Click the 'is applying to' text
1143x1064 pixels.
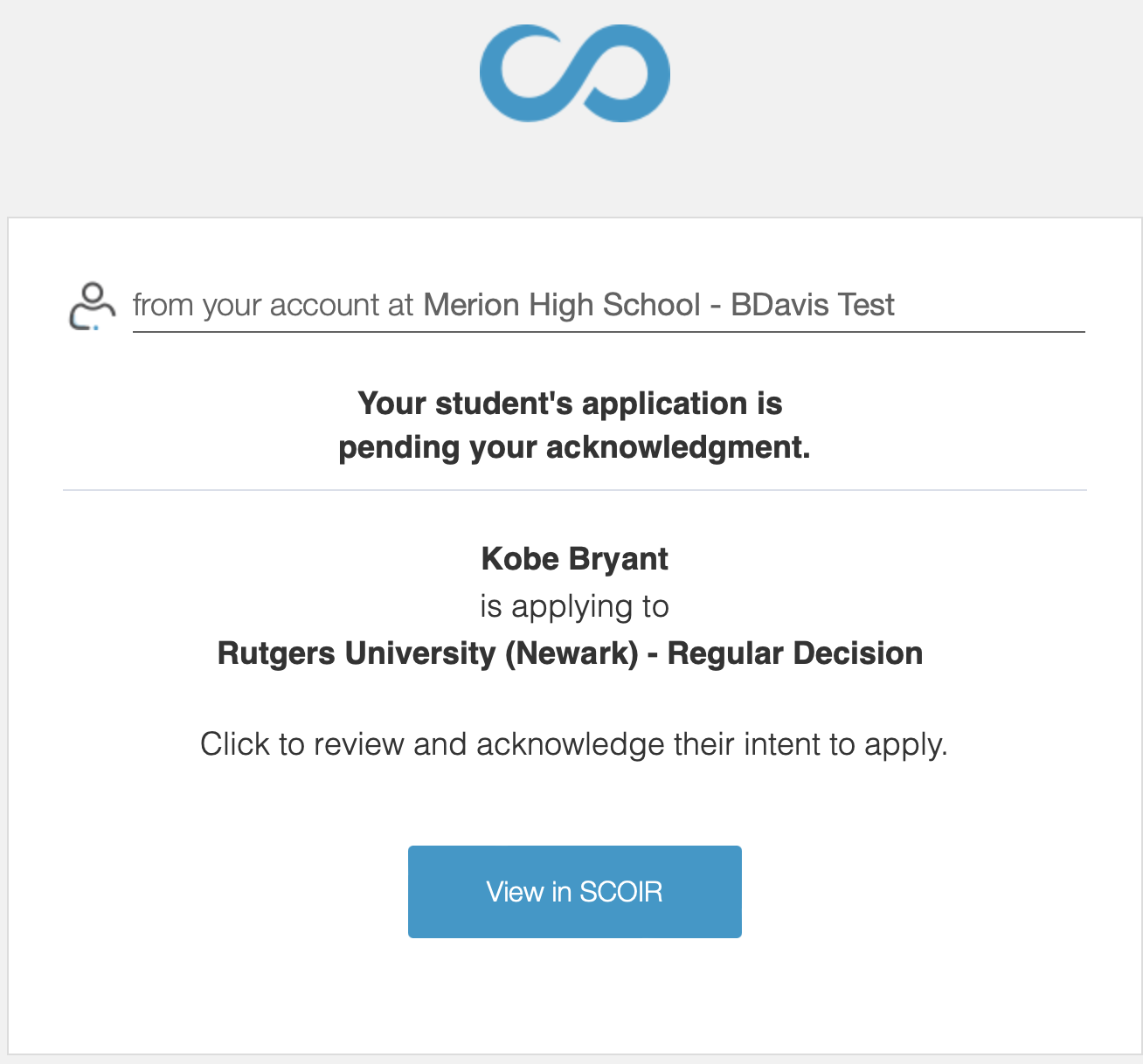point(574,606)
